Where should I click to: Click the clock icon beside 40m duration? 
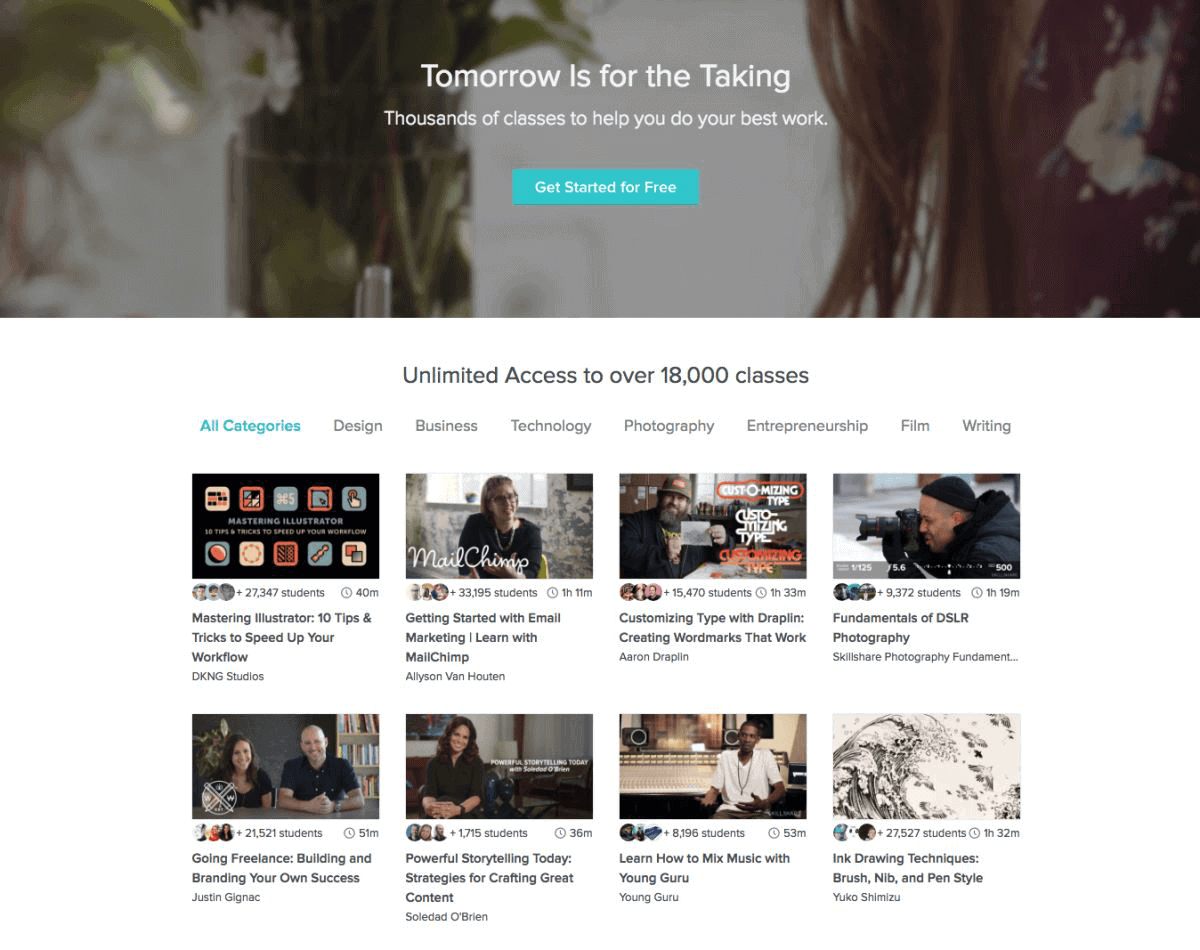point(346,593)
